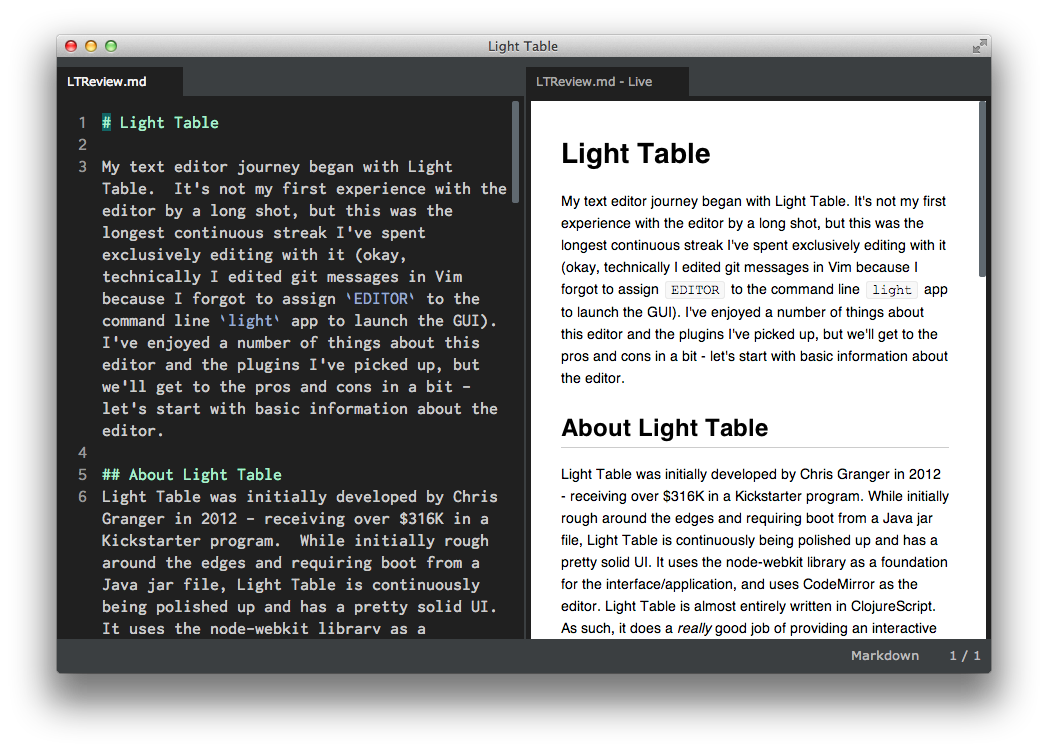Click the live preview's vertical scrollbar thumb
The image size is (1048, 752).
point(982,190)
